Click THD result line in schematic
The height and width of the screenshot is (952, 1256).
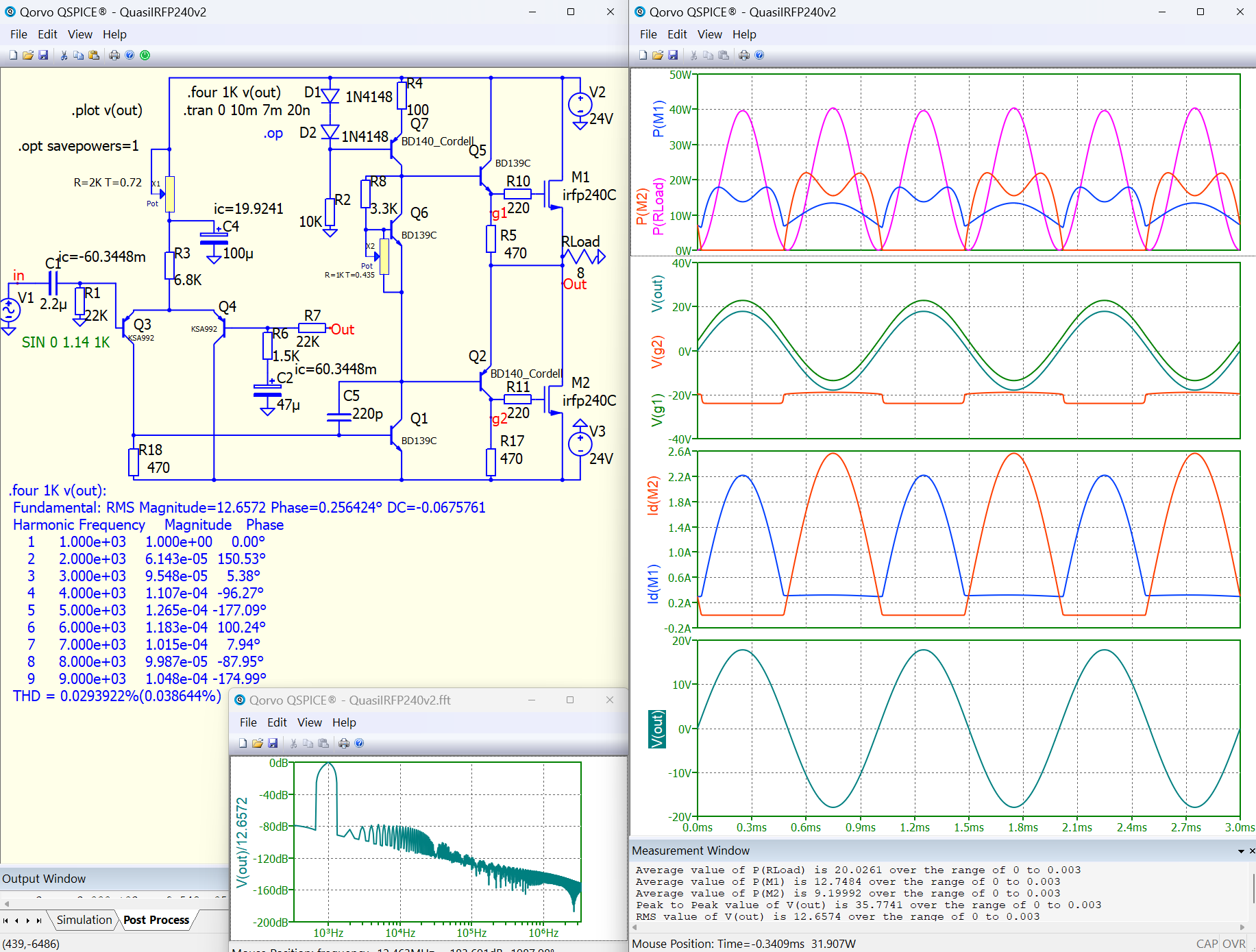coord(117,696)
